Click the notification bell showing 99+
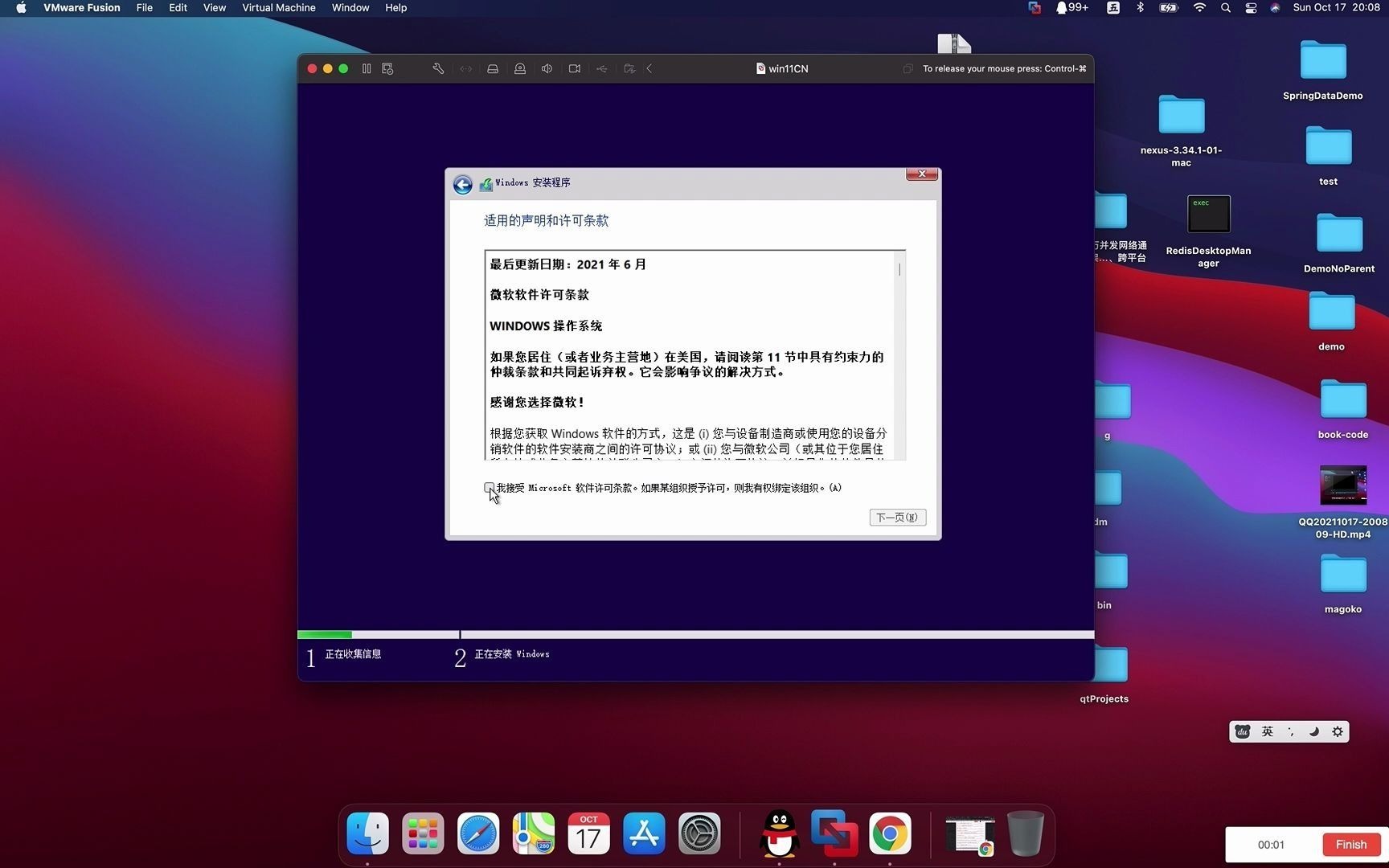This screenshot has height=868, width=1389. click(1071, 8)
